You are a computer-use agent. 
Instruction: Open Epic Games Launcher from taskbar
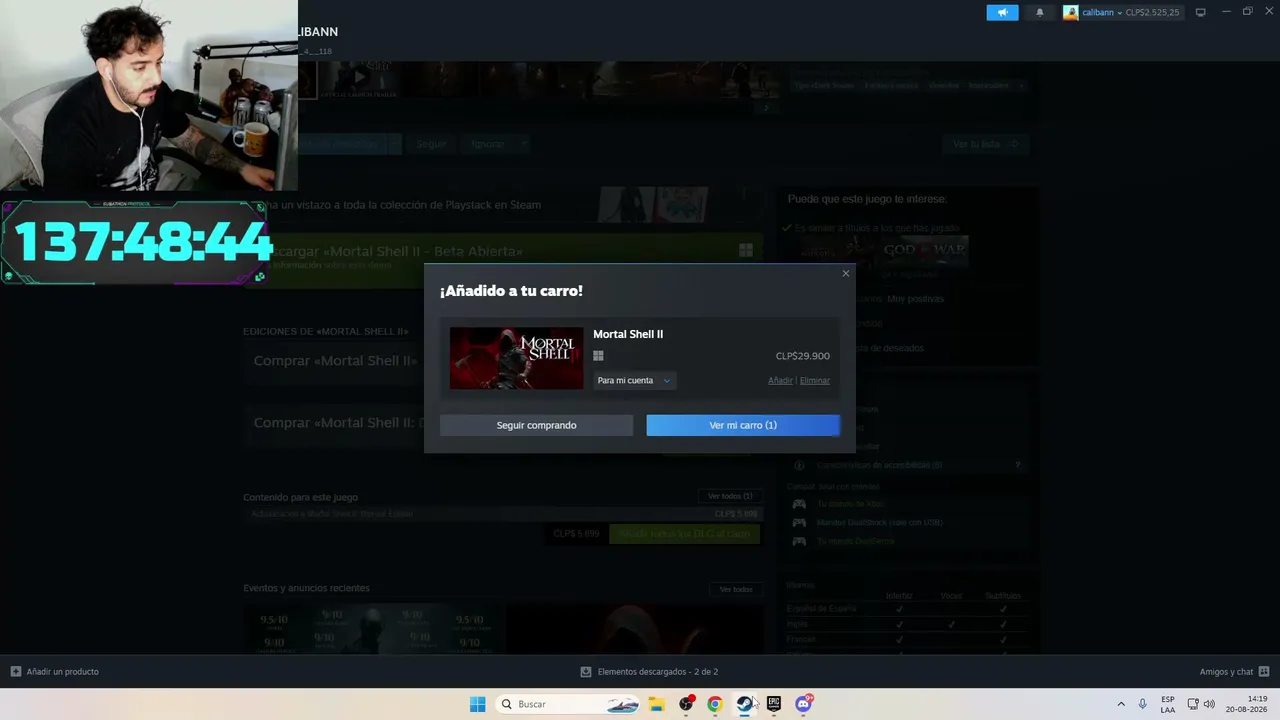[x=773, y=704]
